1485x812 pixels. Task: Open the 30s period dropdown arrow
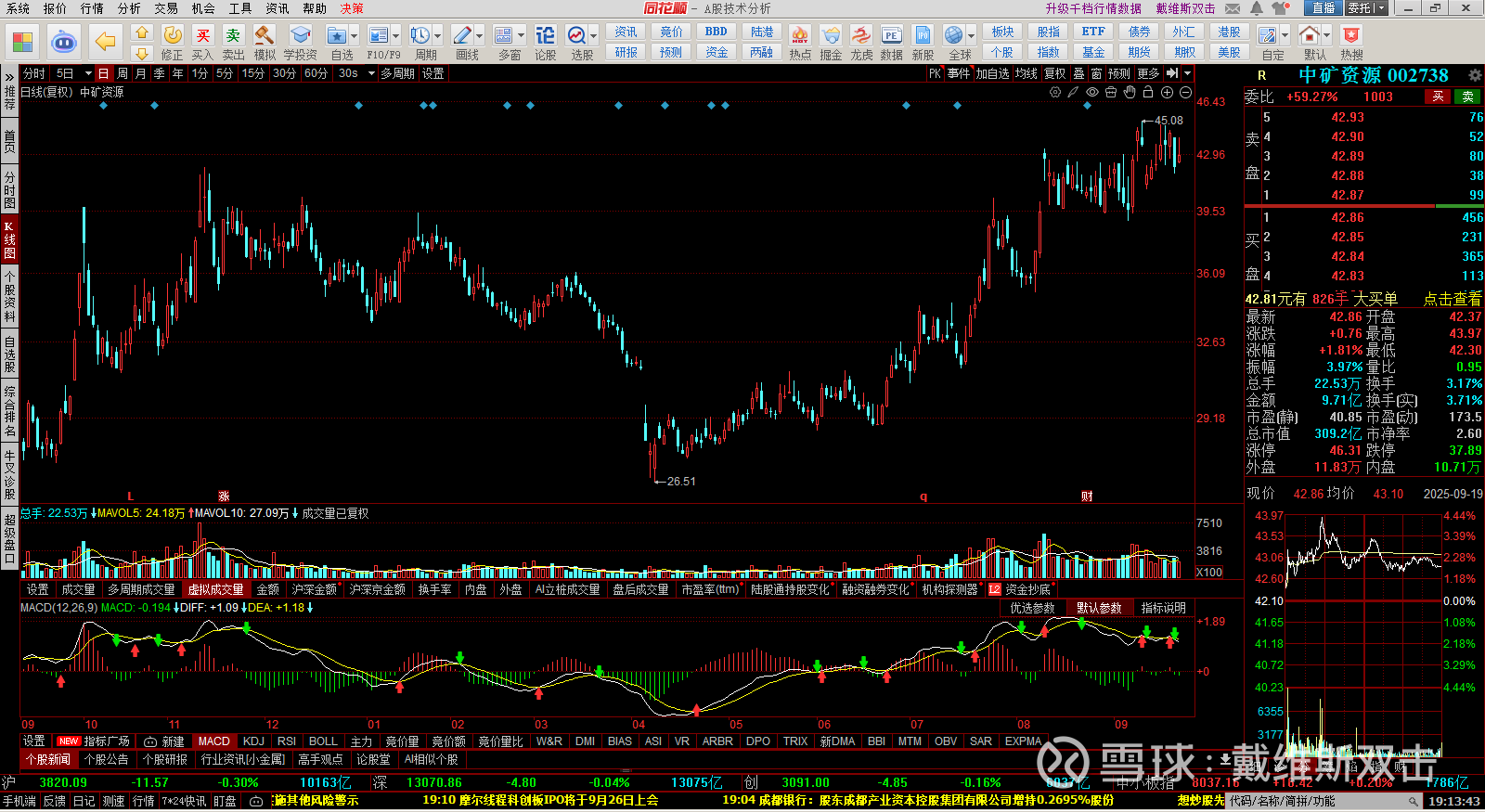pyautogui.click(x=371, y=73)
